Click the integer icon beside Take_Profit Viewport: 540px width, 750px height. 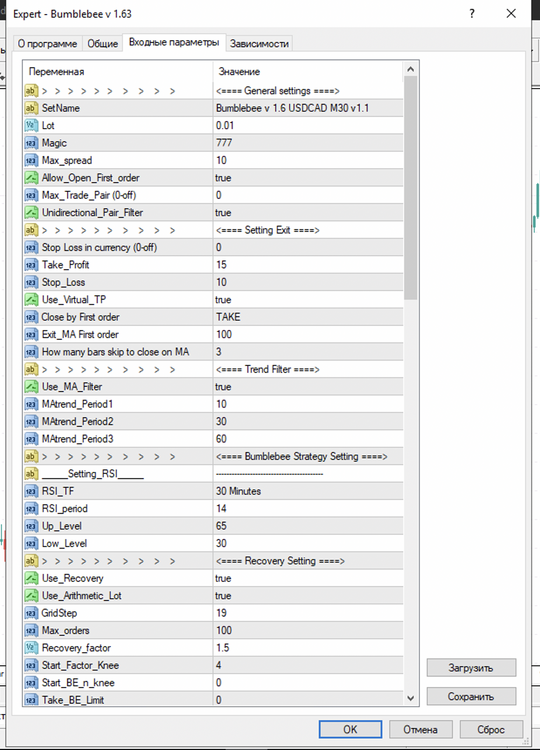click(x=31, y=265)
